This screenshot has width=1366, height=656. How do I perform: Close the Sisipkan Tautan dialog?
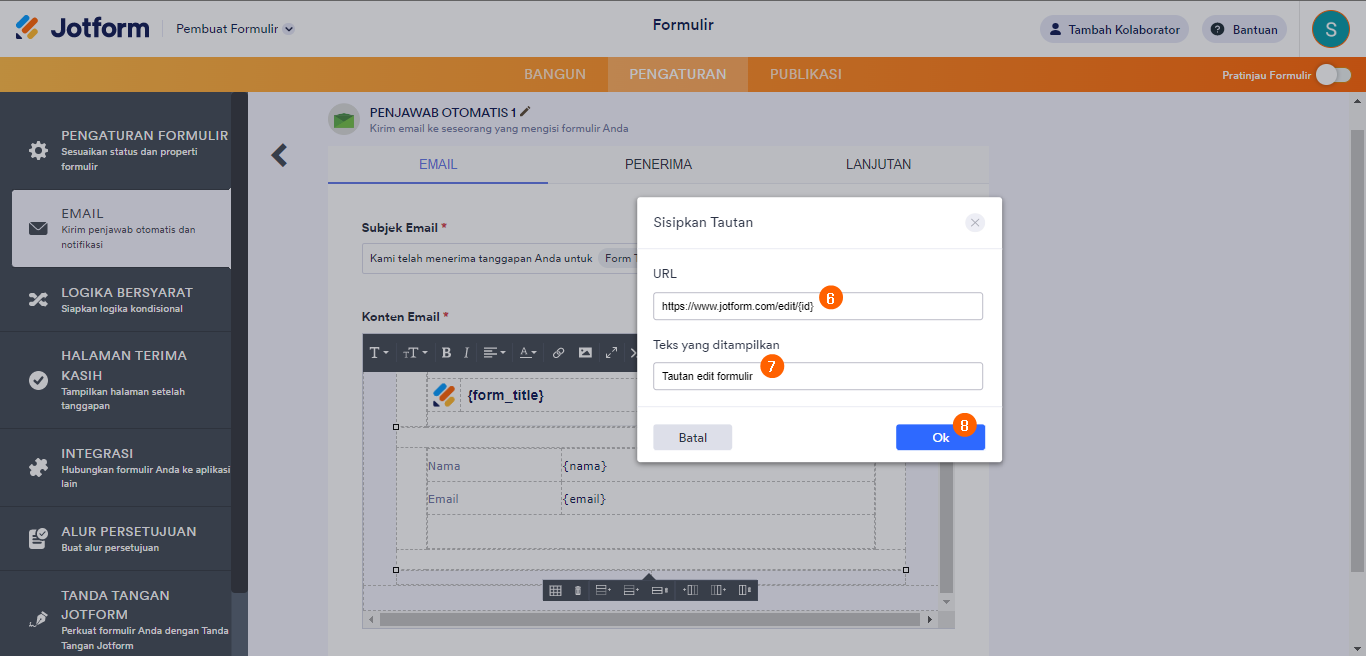tap(975, 223)
